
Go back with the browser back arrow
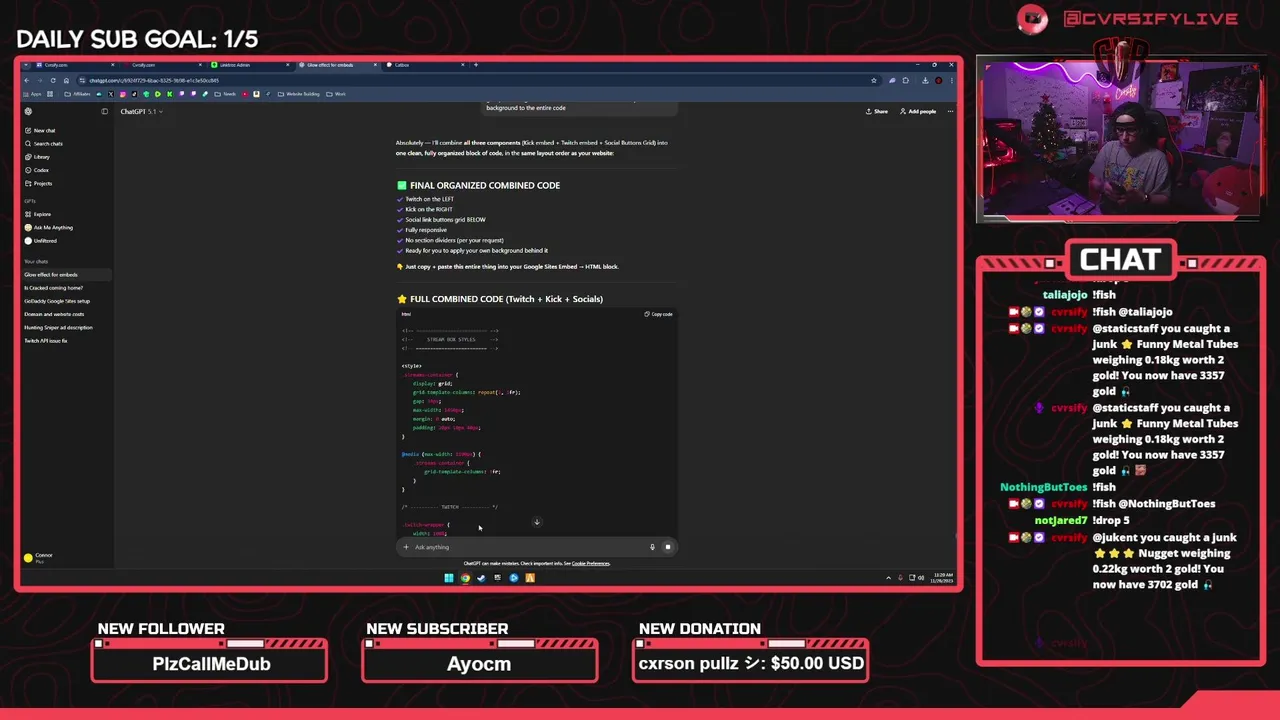tap(27, 80)
